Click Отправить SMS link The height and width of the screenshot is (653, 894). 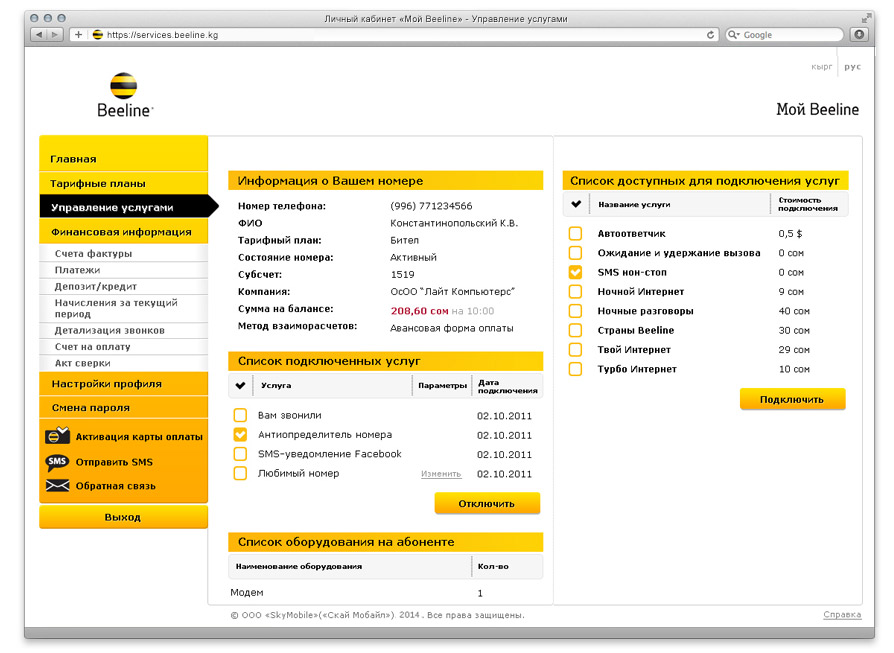[114, 462]
